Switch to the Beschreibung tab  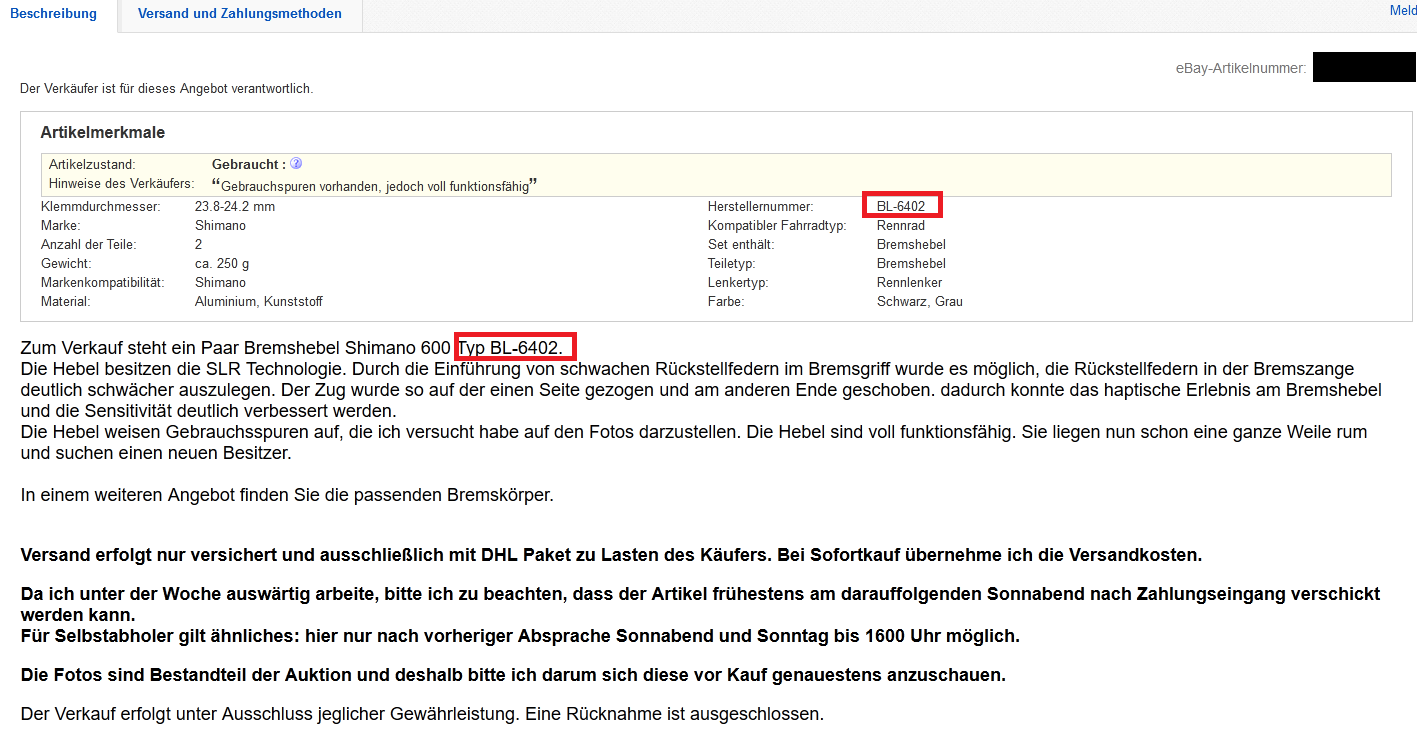coord(53,14)
